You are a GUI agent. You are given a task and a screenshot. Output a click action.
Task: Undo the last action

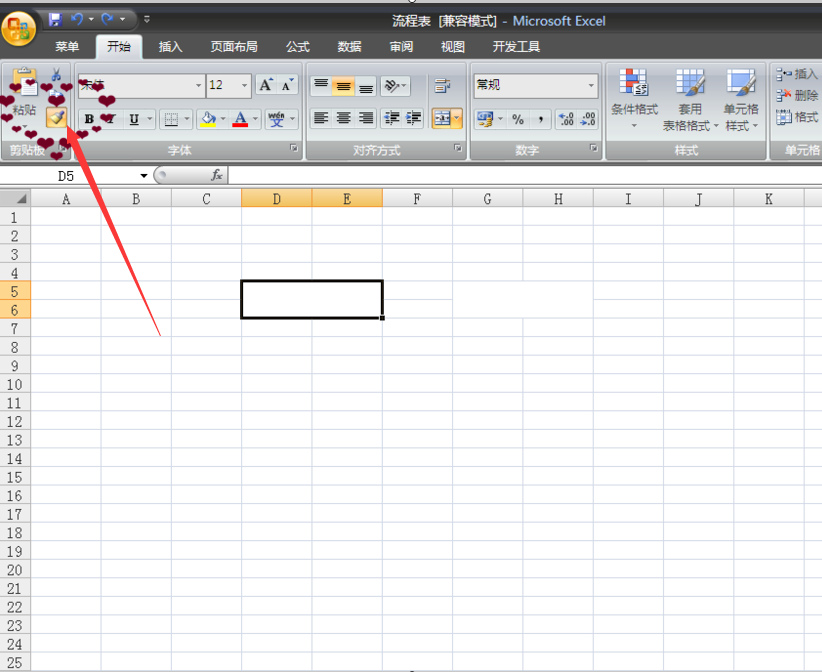77,19
